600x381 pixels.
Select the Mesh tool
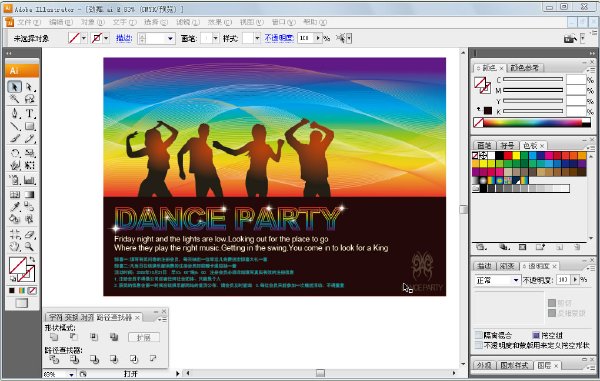(15, 194)
